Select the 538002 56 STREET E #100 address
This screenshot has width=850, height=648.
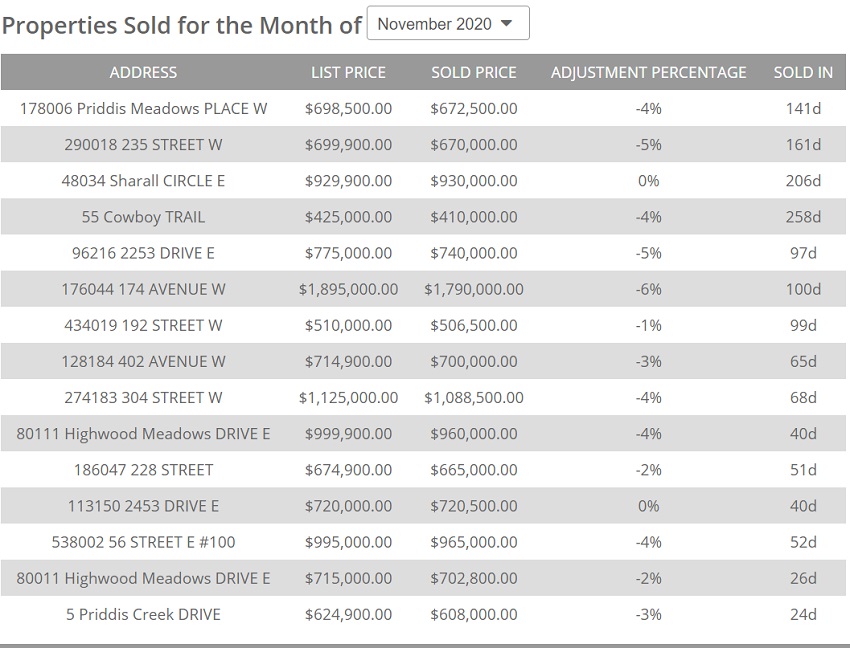(x=143, y=542)
